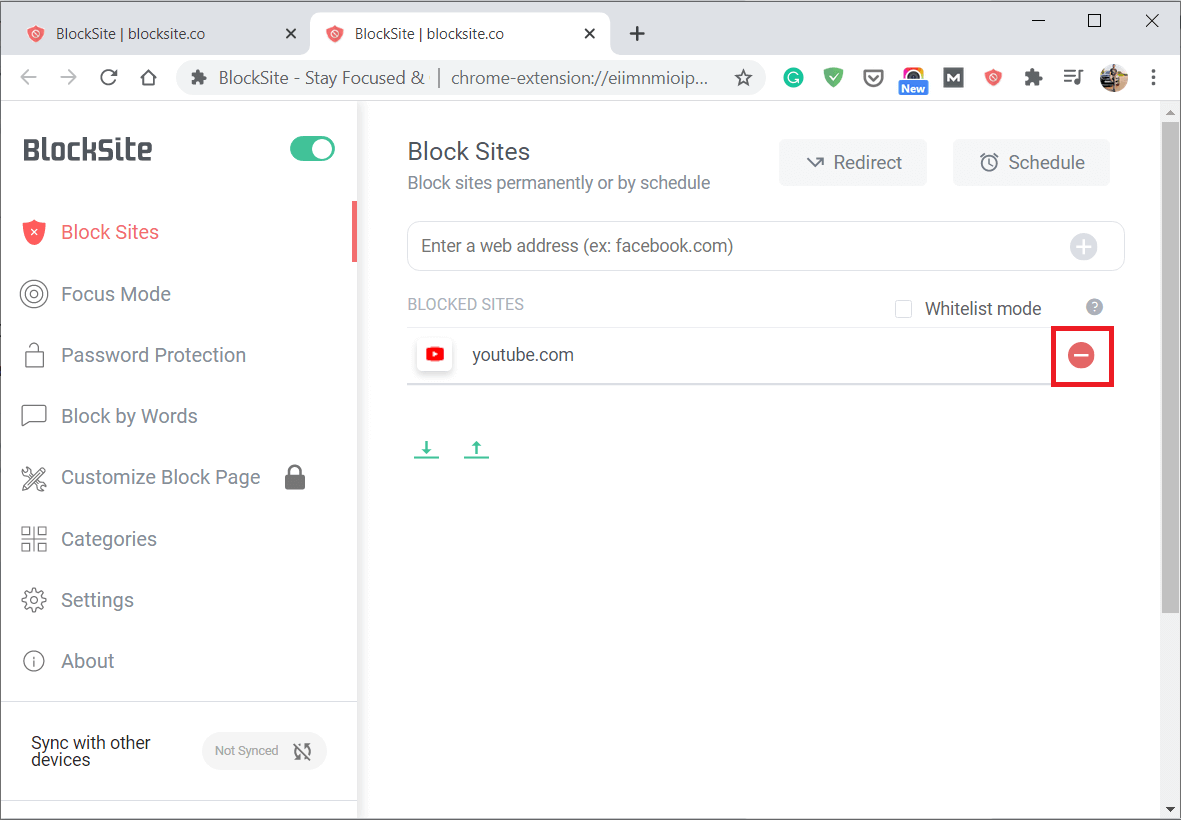Viewport: 1181px width, 820px height.
Task: Open BlockSite Settings
Action: pos(97,600)
